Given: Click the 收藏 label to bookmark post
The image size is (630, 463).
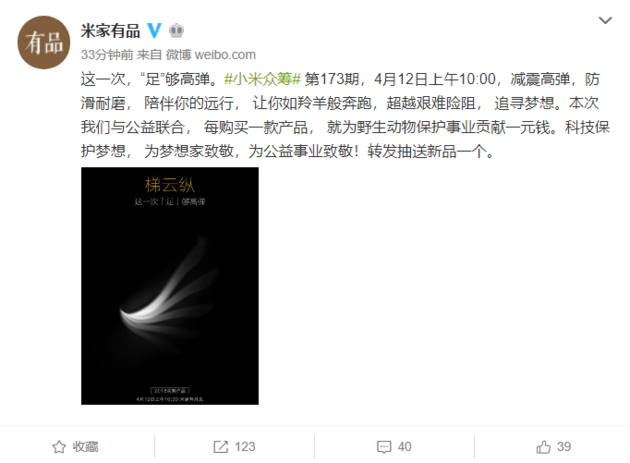Looking at the screenshot, I should [x=86, y=447].
